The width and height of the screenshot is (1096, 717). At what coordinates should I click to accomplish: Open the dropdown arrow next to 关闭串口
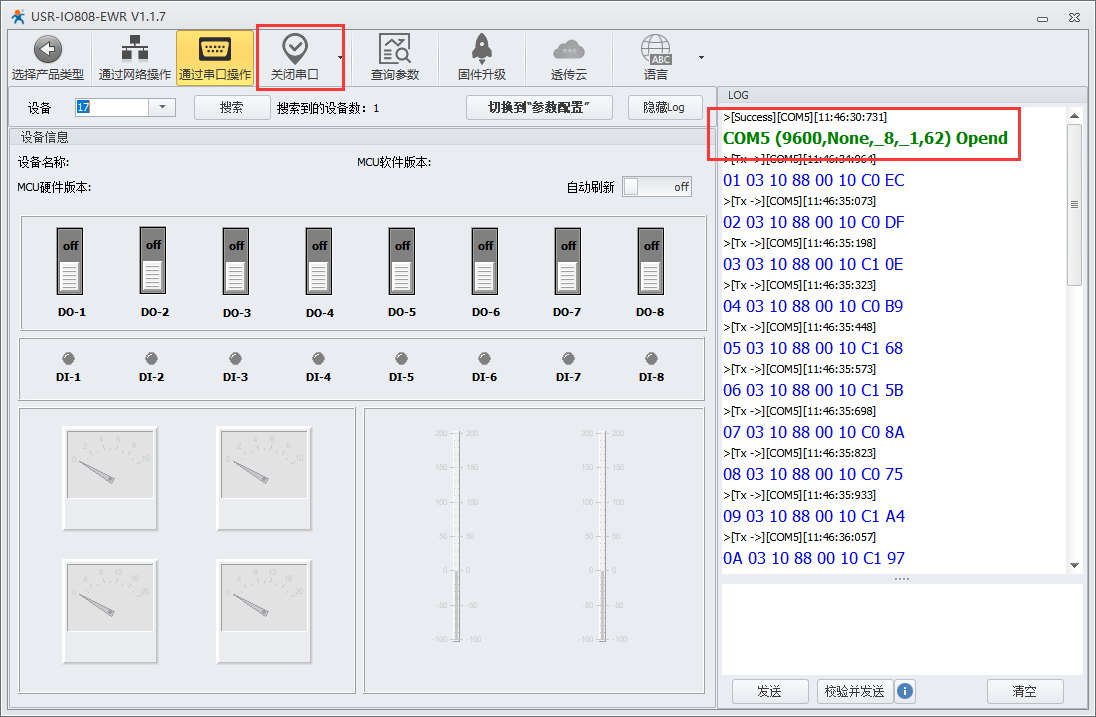(x=340, y=57)
